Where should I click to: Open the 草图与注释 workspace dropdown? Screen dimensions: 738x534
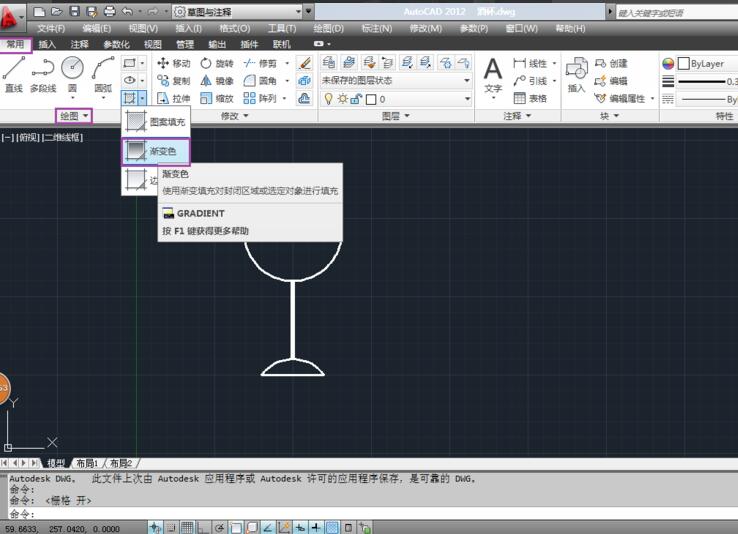(298, 11)
